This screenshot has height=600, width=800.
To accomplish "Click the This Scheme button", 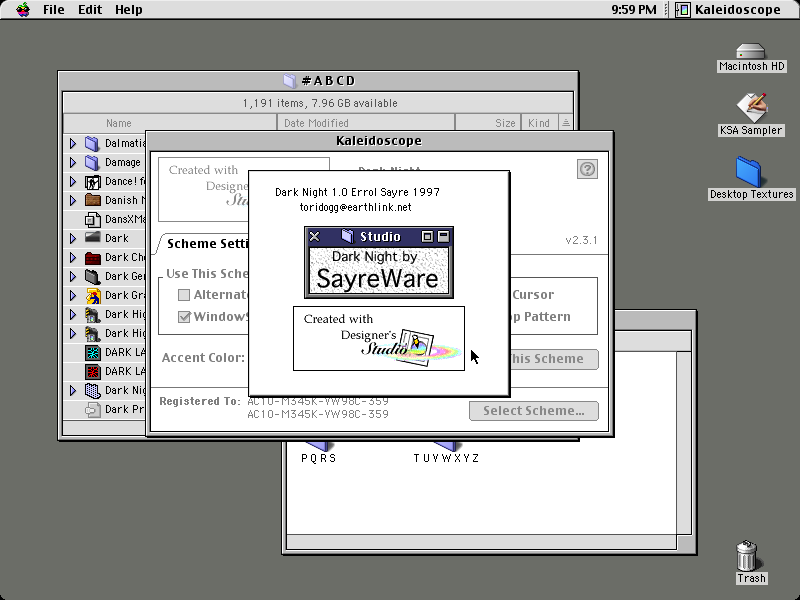I will point(554,359).
